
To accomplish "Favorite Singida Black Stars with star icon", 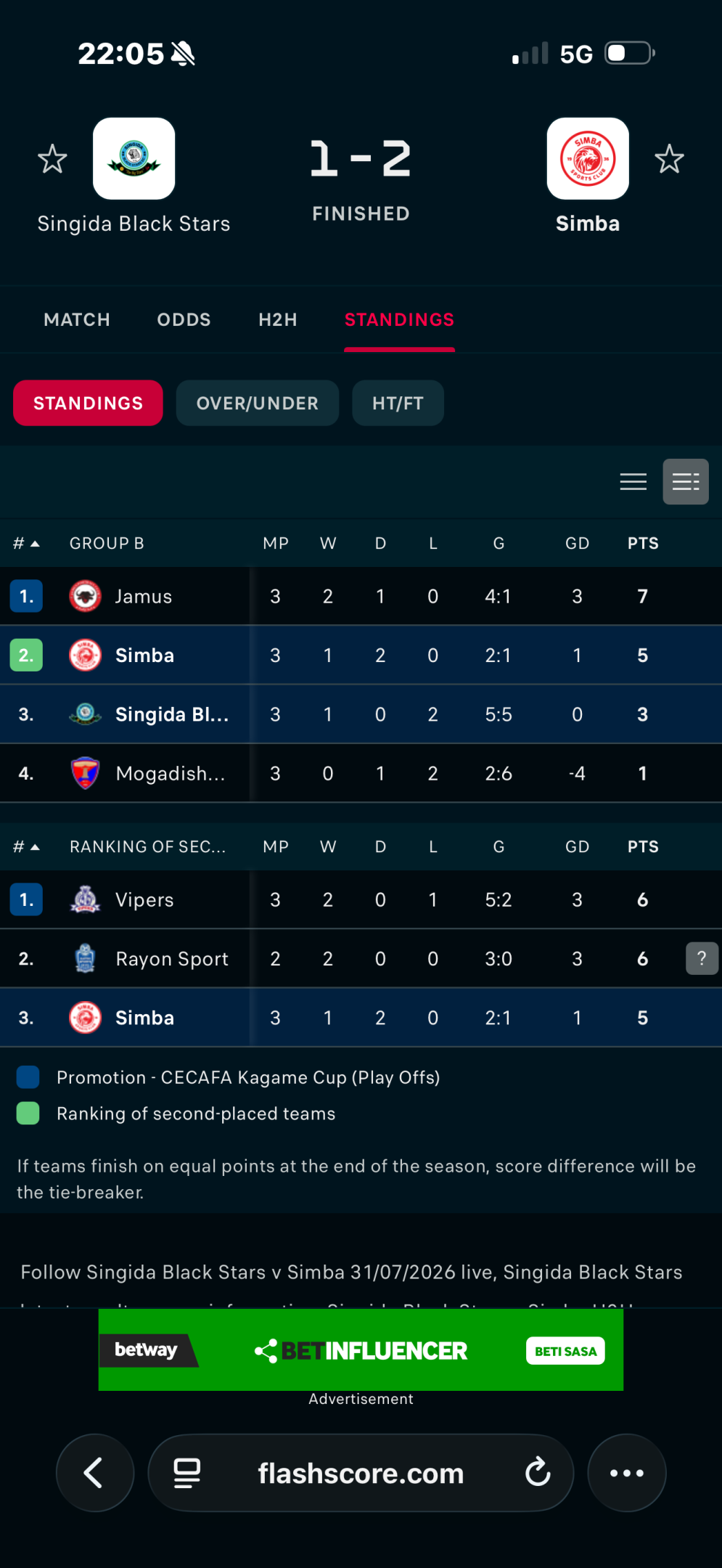I will tap(52, 159).
